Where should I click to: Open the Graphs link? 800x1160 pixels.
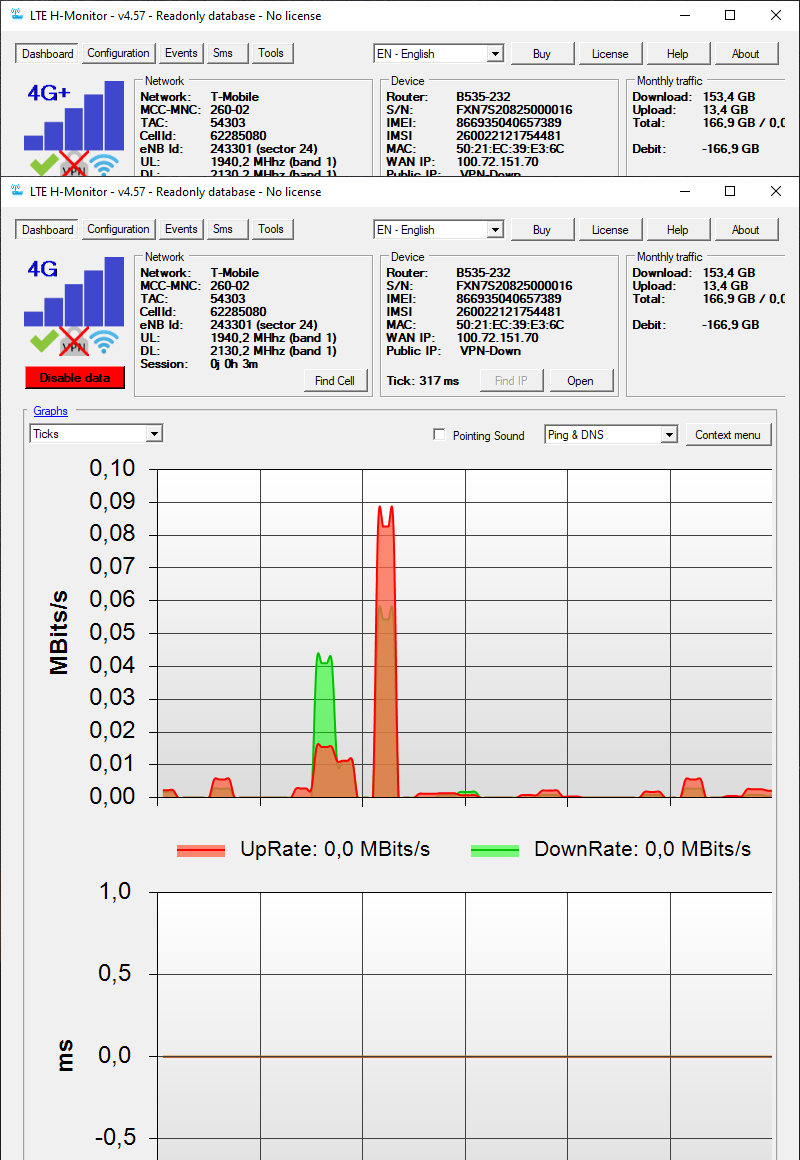coord(50,411)
